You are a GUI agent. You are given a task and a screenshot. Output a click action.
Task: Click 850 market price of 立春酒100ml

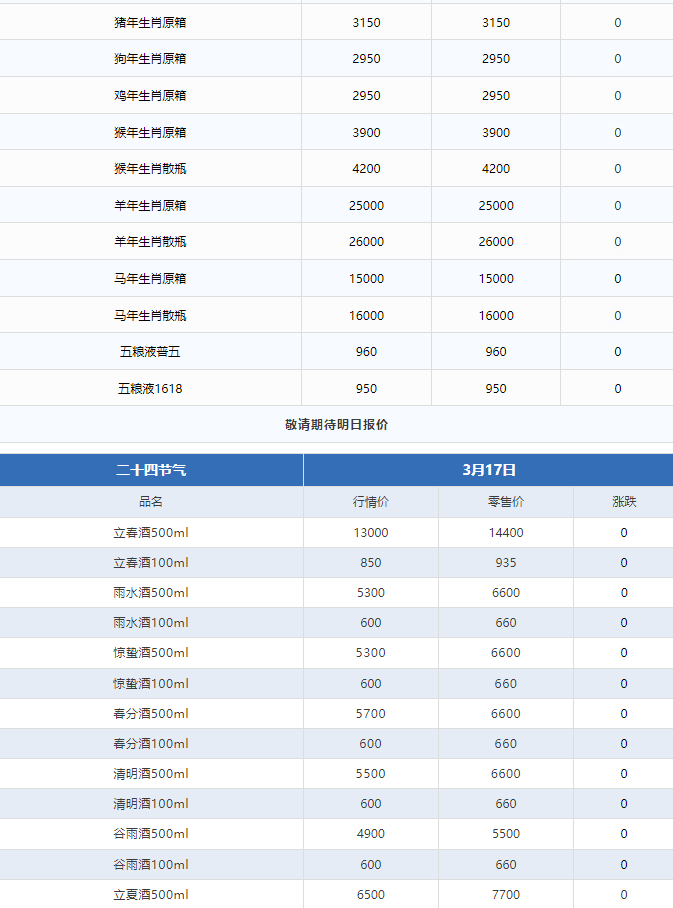click(371, 563)
